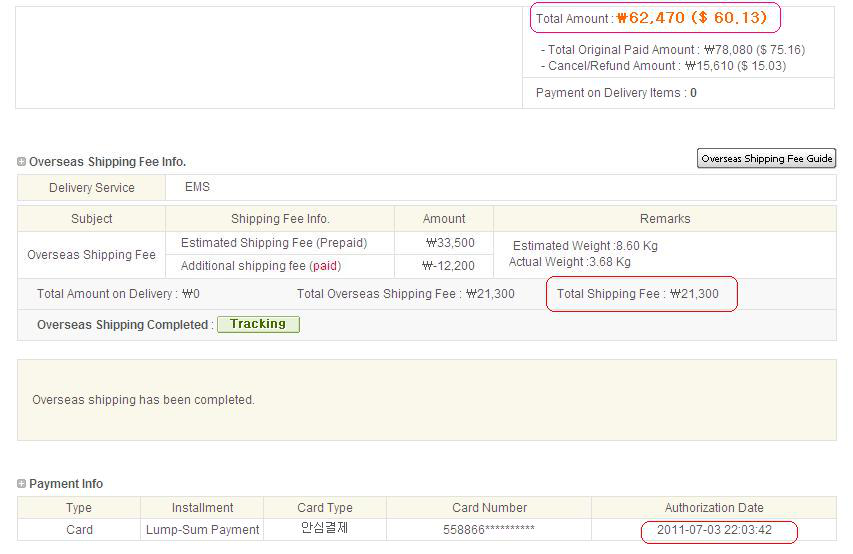Select the Estimated Shipping Fee (Prepaid) row

pyautogui.click(x=274, y=243)
